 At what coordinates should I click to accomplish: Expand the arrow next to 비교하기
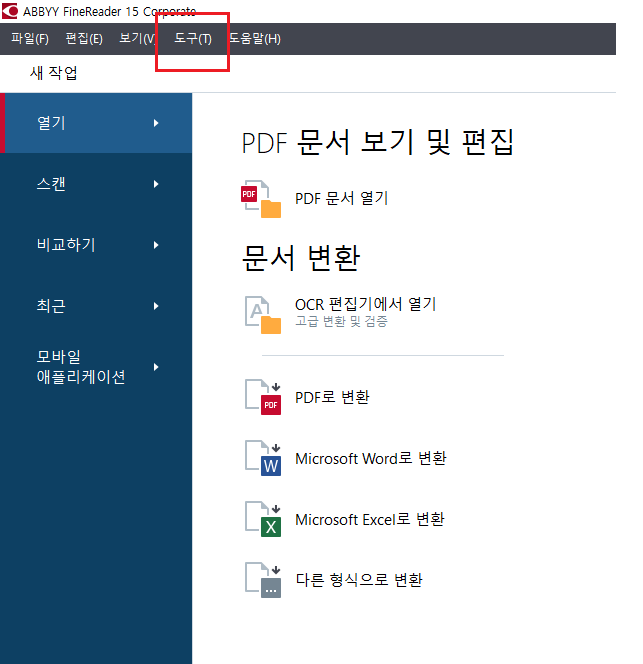click(x=156, y=245)
